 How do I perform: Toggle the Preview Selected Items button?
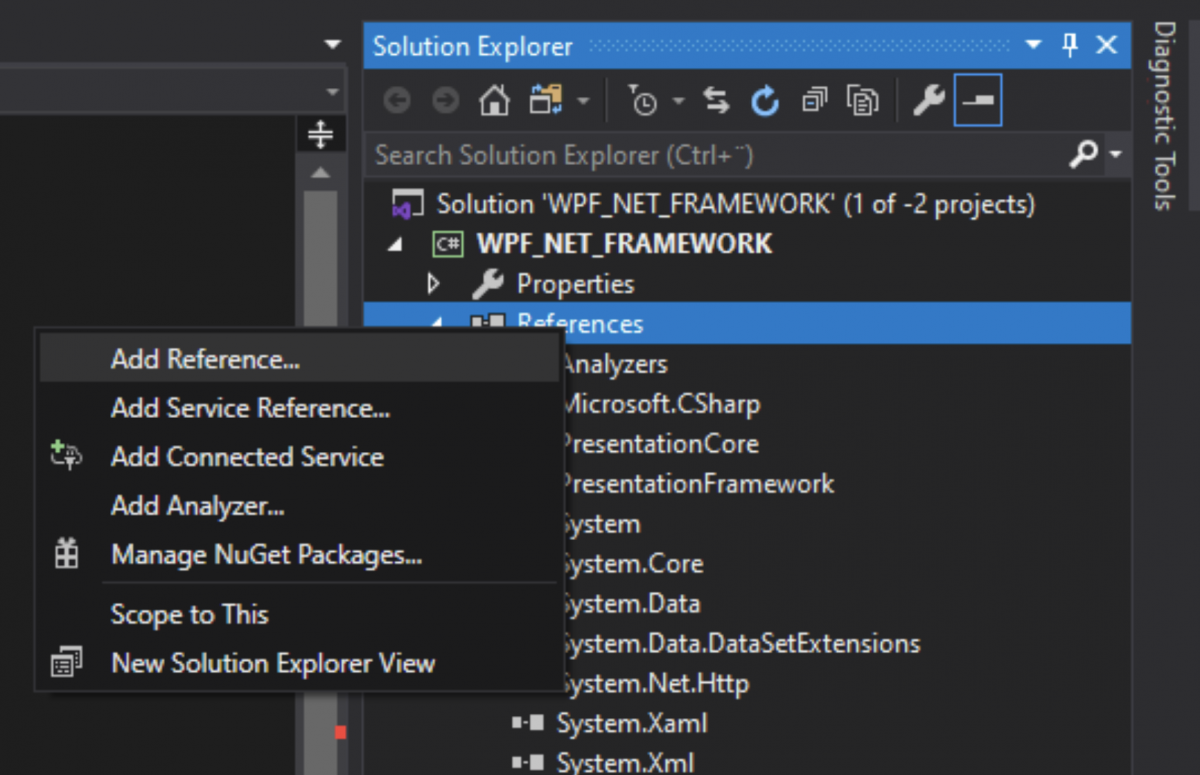(x=977, y=100)
